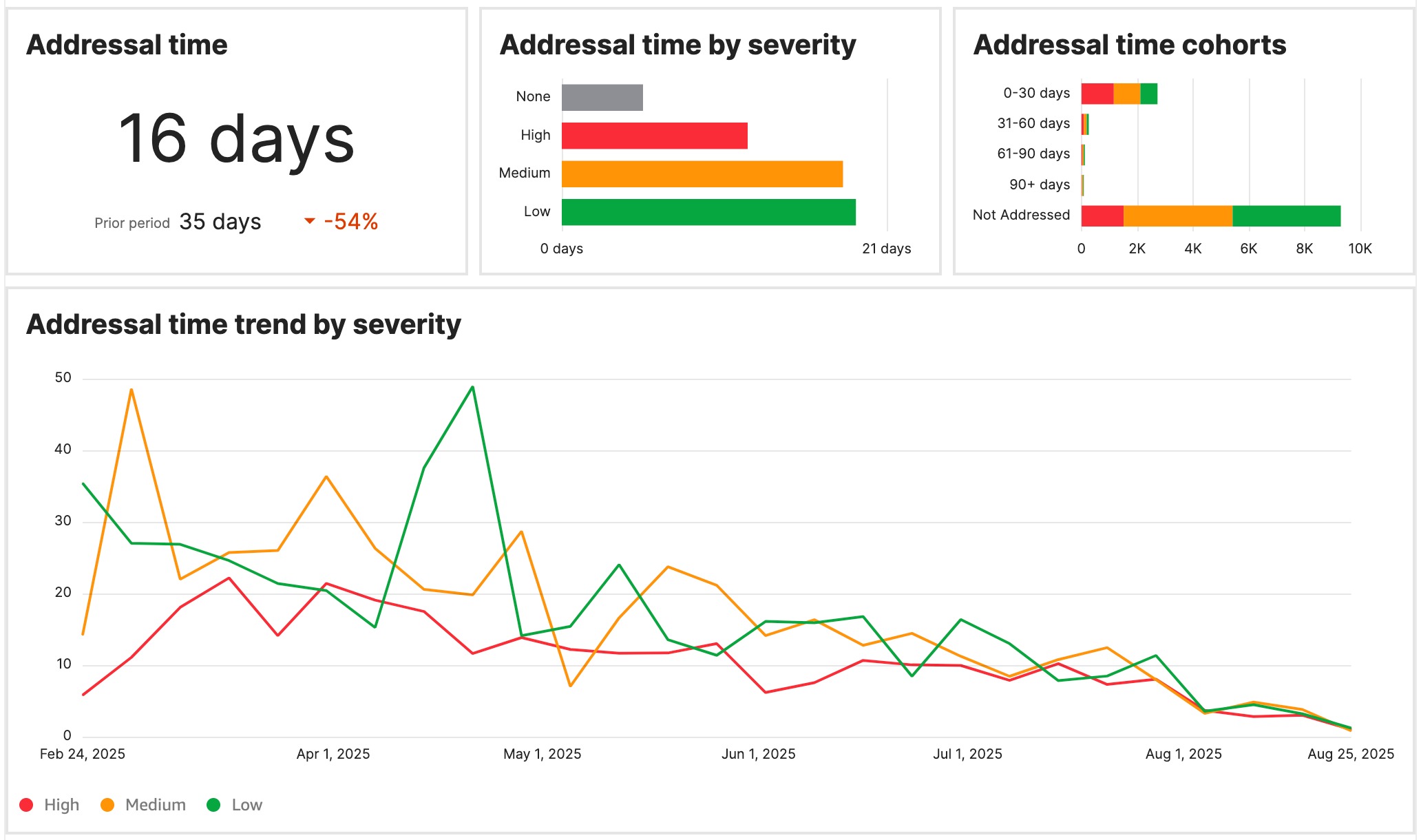
Task: Select the High legend dot below the trend chart
Action: point(26,804)
